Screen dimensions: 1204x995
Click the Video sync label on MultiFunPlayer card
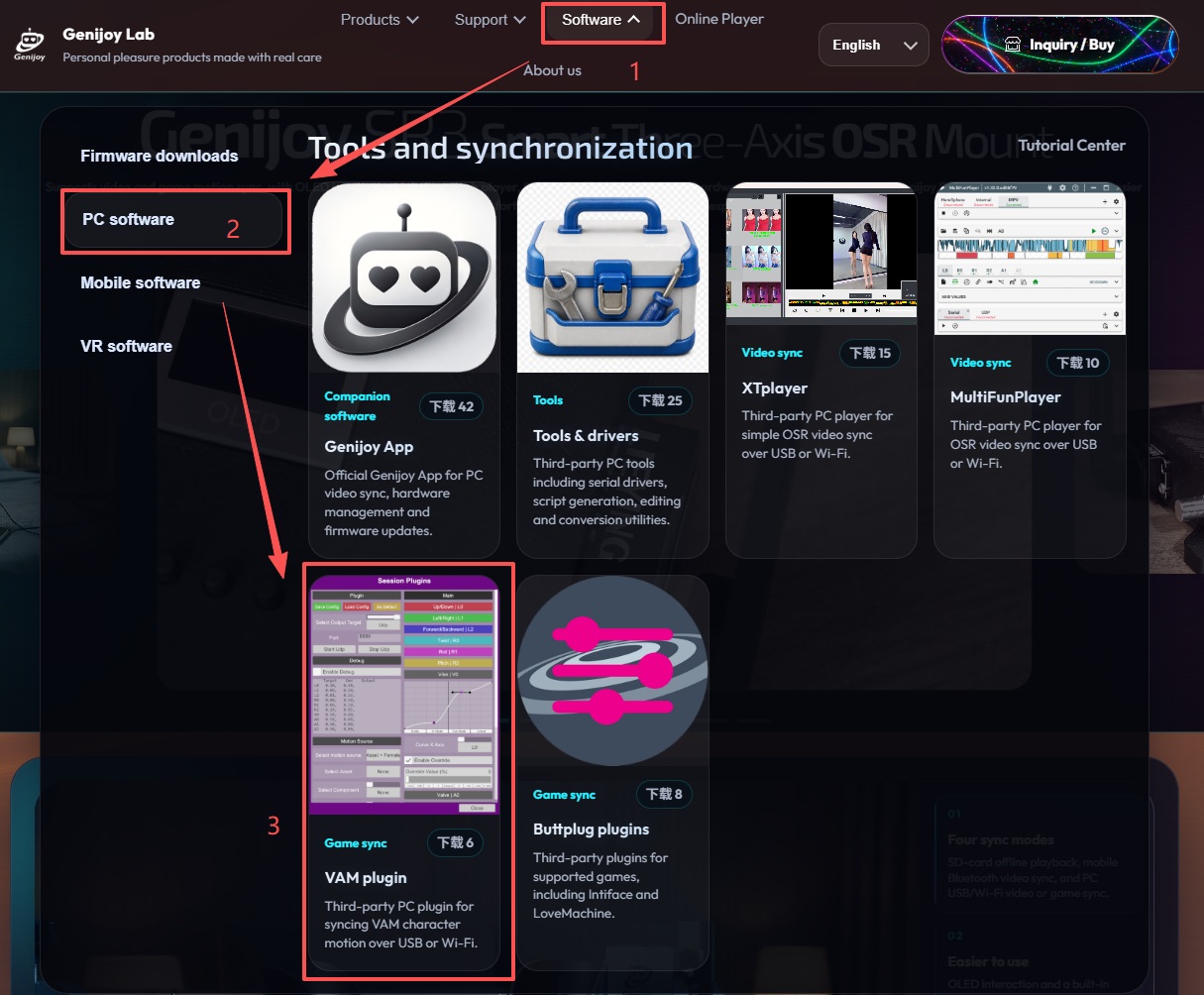click(x=981, y=363)
